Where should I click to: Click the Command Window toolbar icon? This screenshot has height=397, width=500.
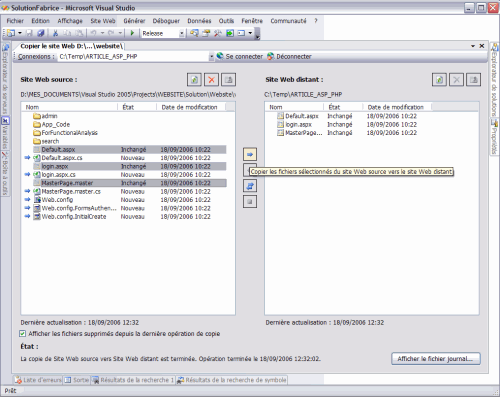coord(241,33)
